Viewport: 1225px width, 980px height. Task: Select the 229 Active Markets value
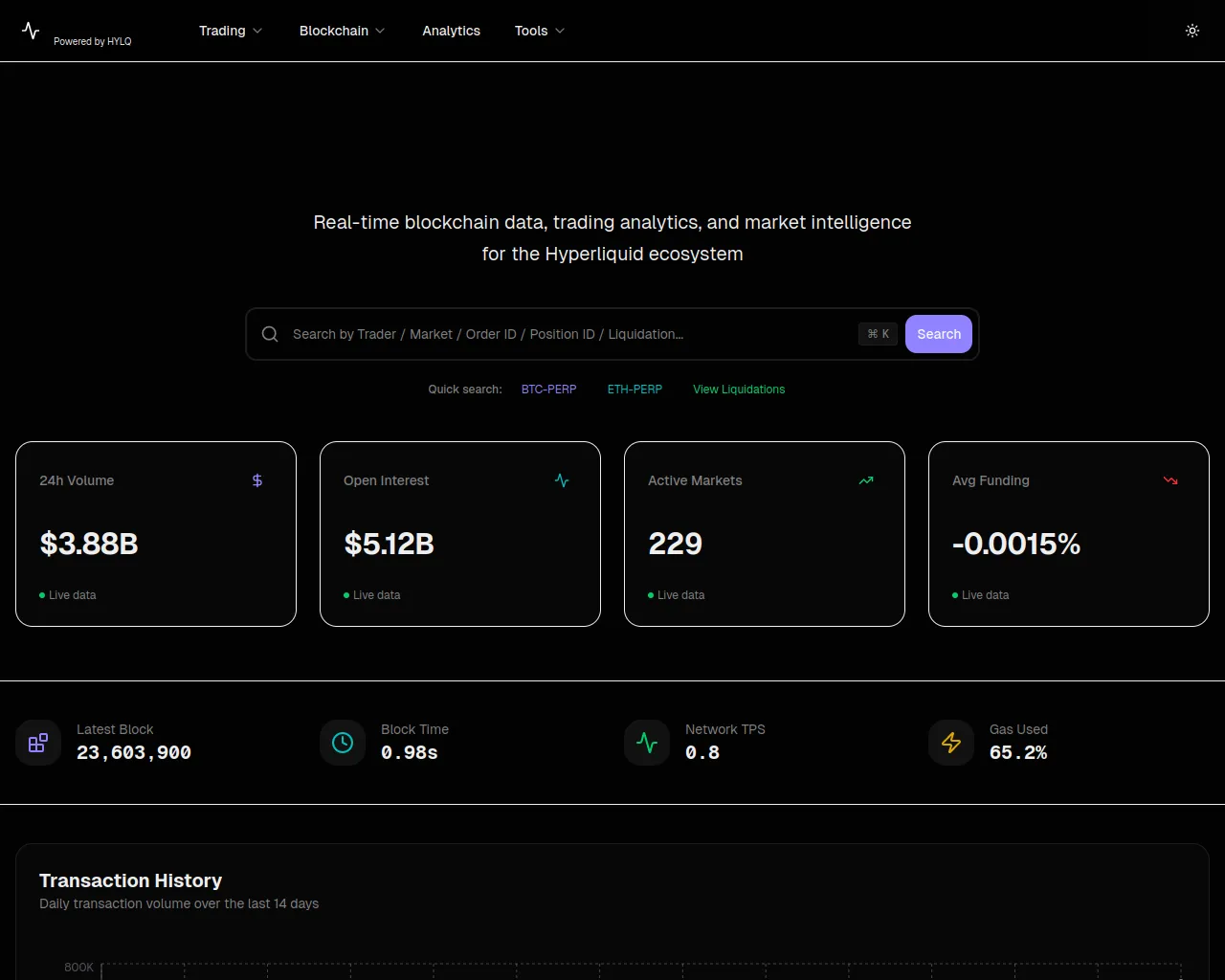tap(675, 544)
